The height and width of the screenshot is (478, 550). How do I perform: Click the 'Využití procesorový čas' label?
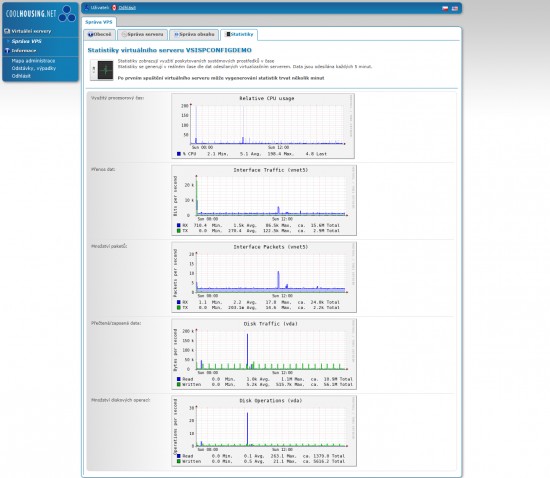(x=117, y=98)
